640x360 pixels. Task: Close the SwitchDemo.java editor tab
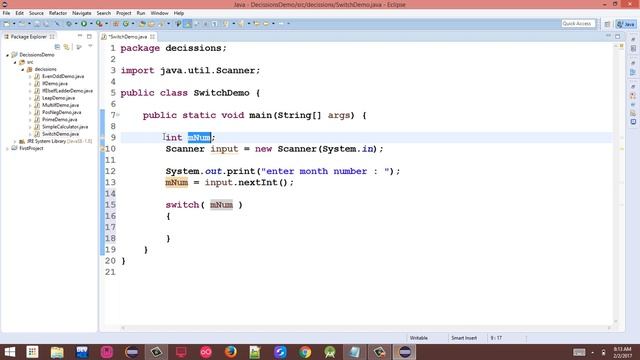click(x=152, y=37)
